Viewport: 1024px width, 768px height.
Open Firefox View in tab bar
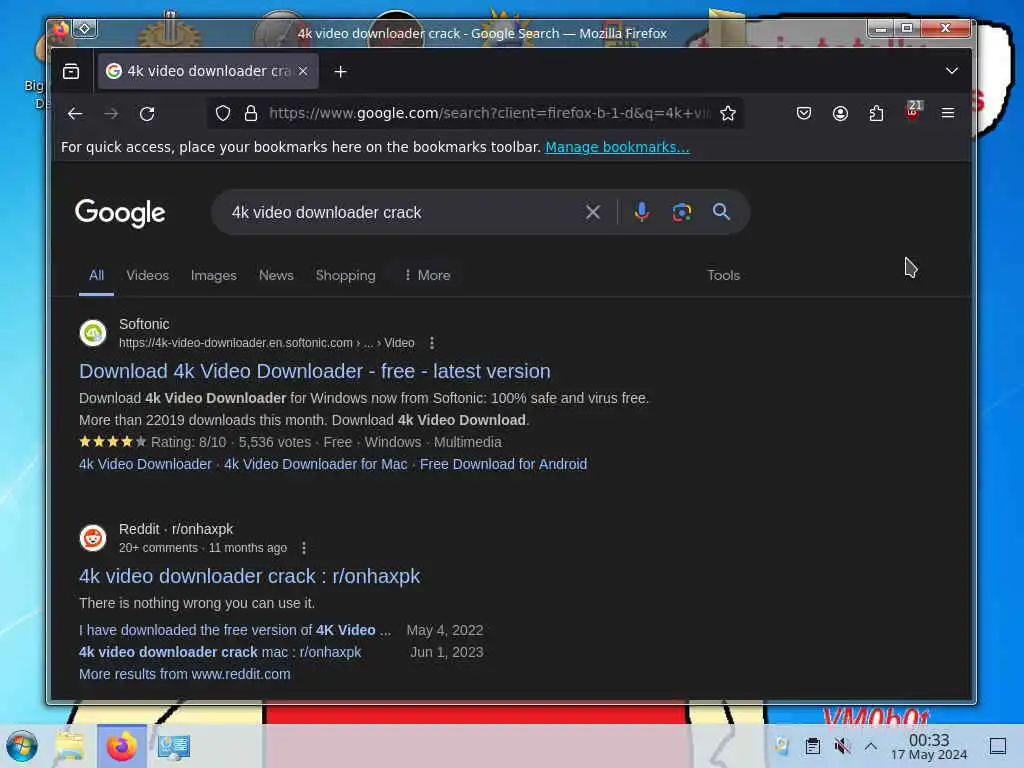(x=71, y=71)
